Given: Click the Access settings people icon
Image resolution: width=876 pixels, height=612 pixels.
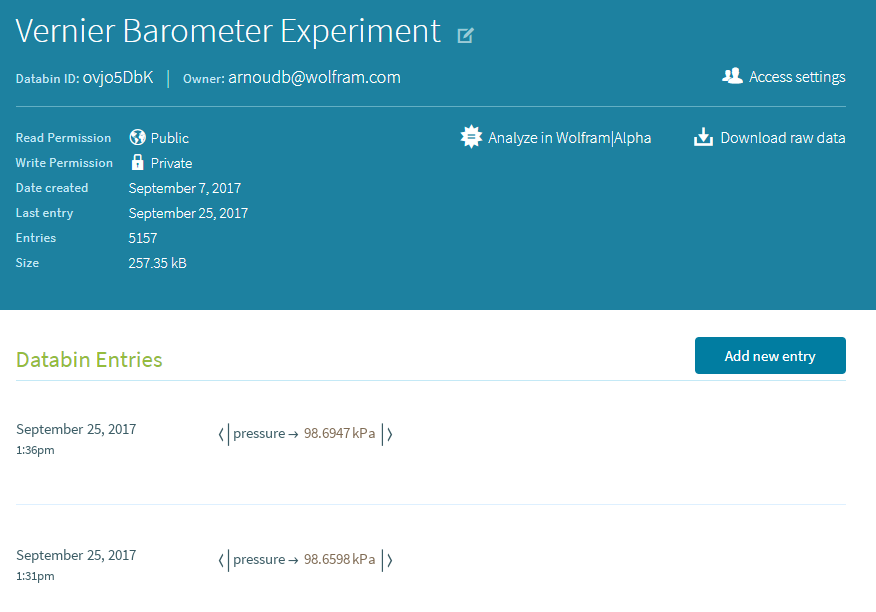Looking at the screenshot, I should coord(732,76).
